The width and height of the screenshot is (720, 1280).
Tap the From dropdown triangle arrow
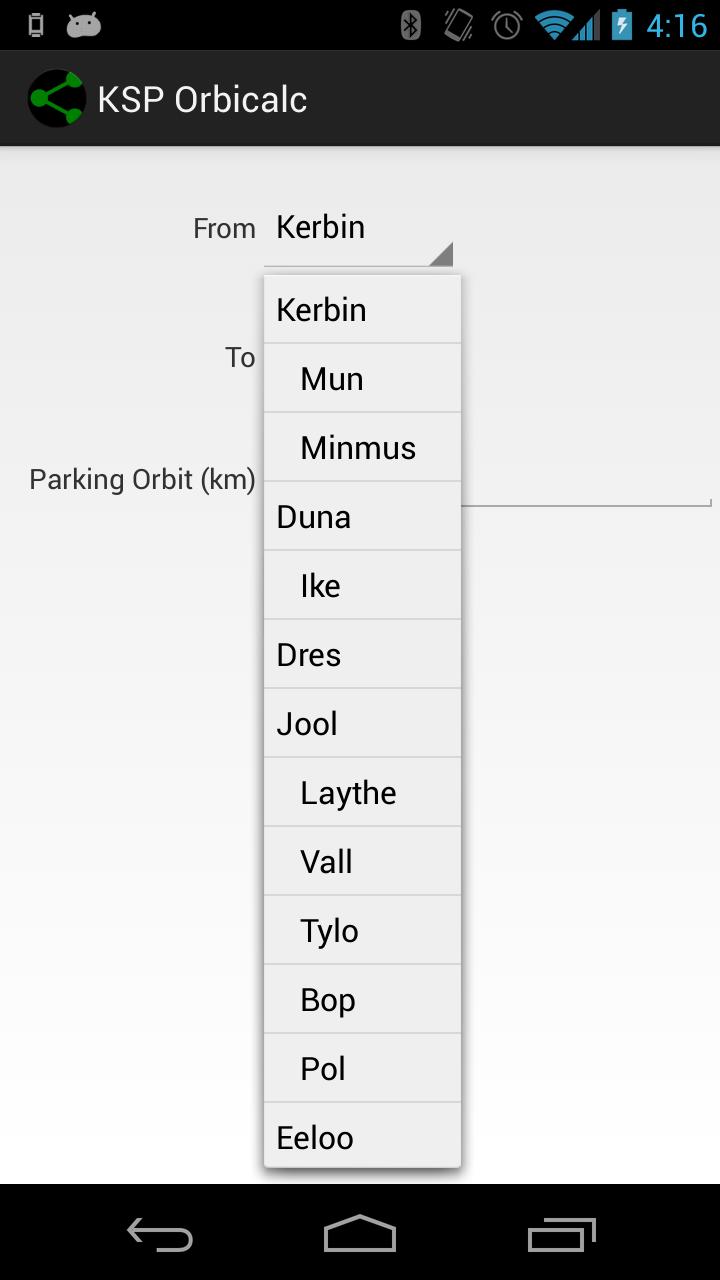coord(441,254)
